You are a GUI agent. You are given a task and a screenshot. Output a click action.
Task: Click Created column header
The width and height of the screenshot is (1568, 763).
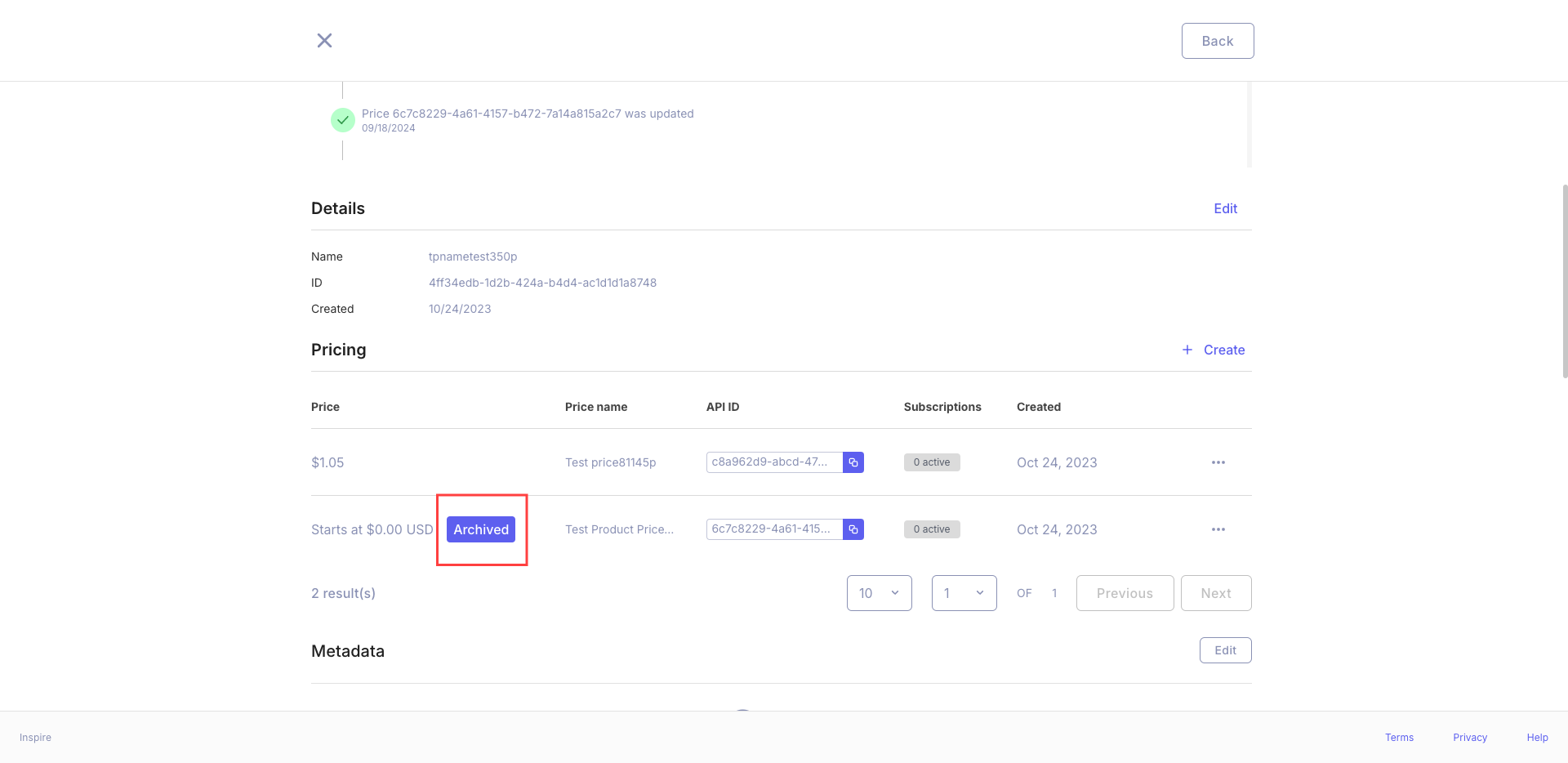1039,407
